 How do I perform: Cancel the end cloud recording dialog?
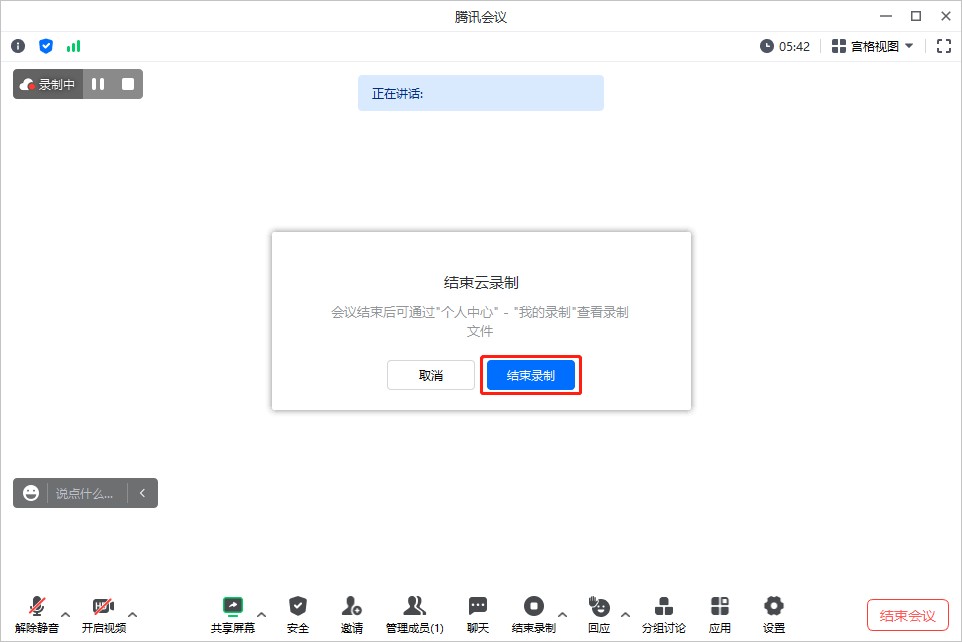coord(431,376)
